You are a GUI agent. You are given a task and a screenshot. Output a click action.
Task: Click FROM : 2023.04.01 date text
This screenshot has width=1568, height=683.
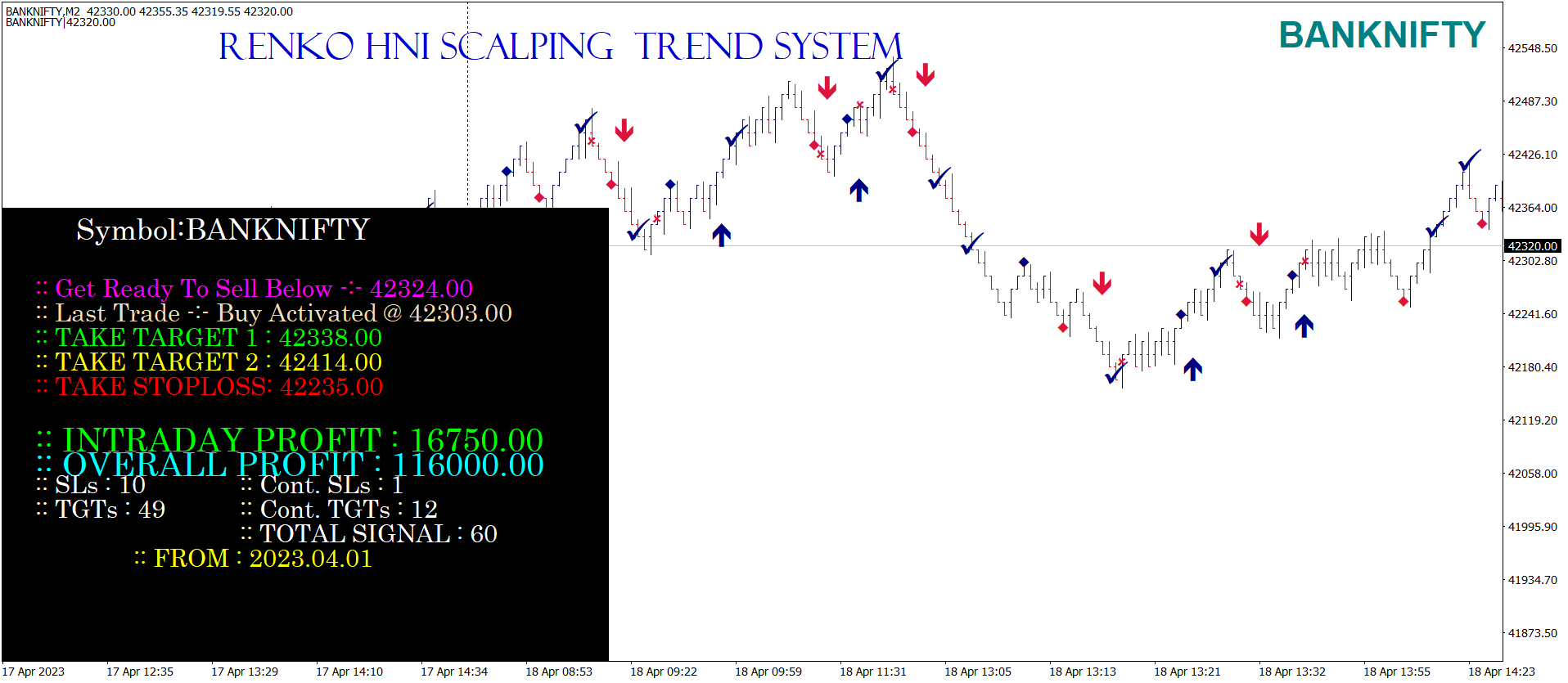tap(254, 559)
